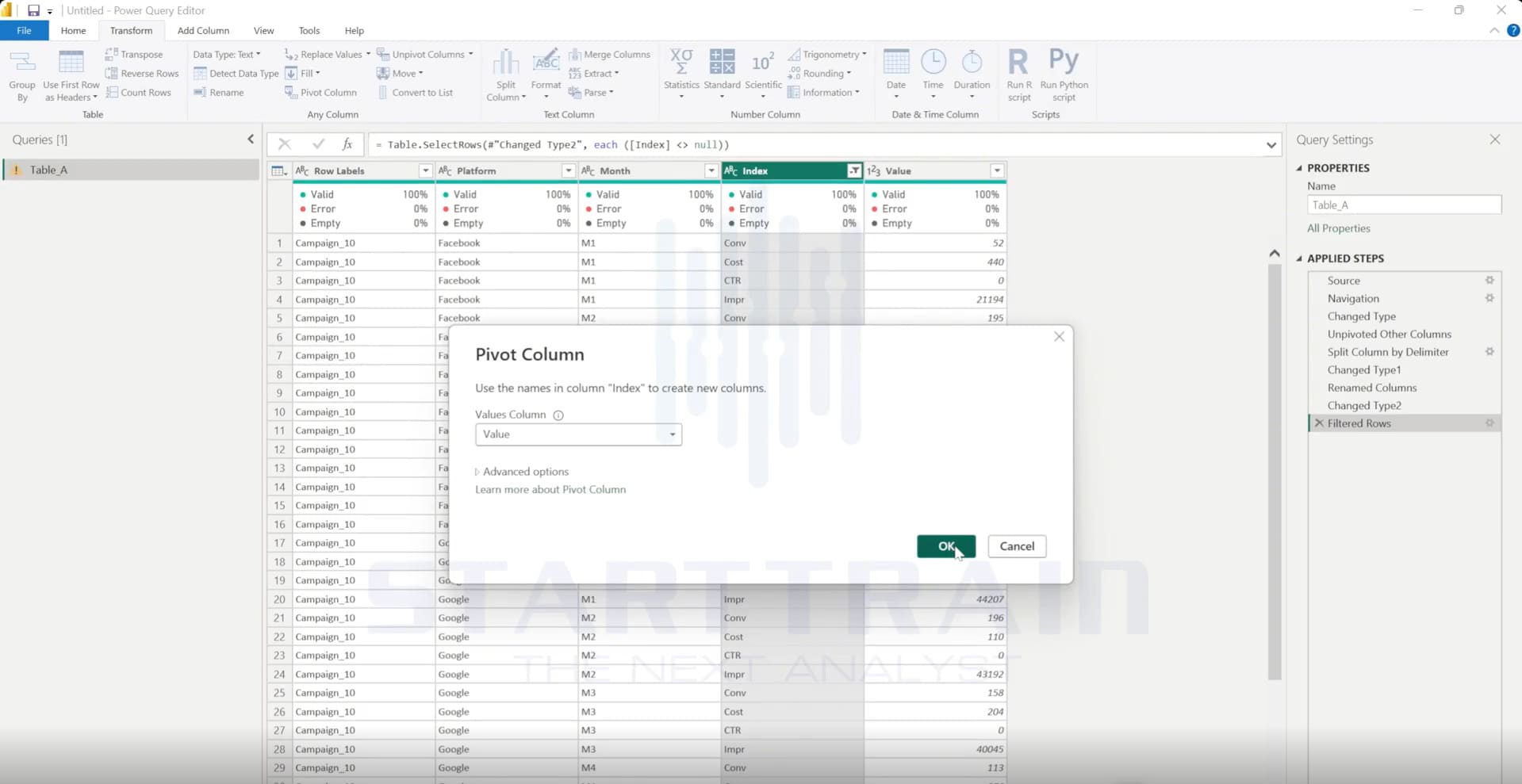Close the Pivot Column dialog
1522x784 pixels.
coord(1059,337)
